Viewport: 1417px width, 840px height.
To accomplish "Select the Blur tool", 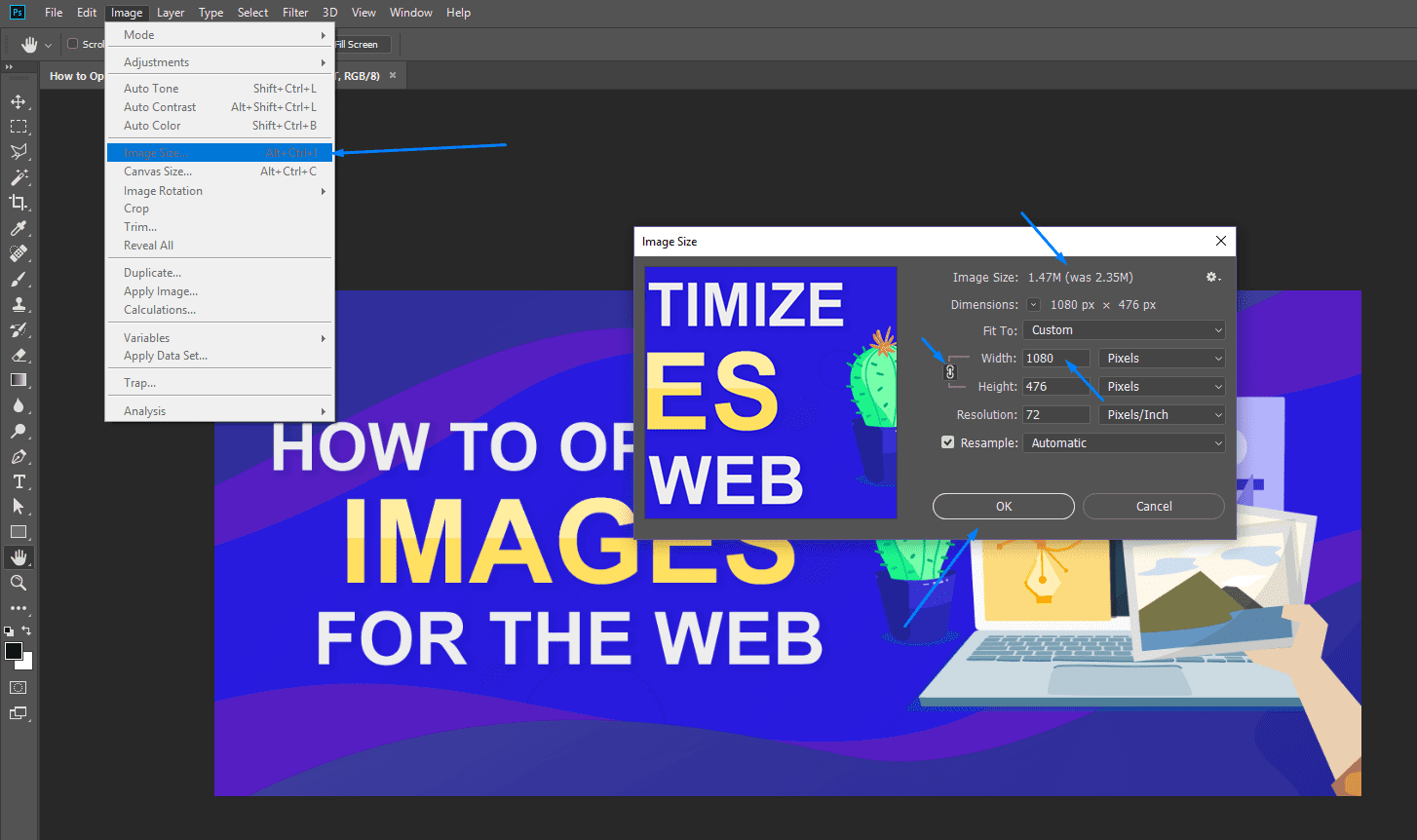I will click(19, 405).
